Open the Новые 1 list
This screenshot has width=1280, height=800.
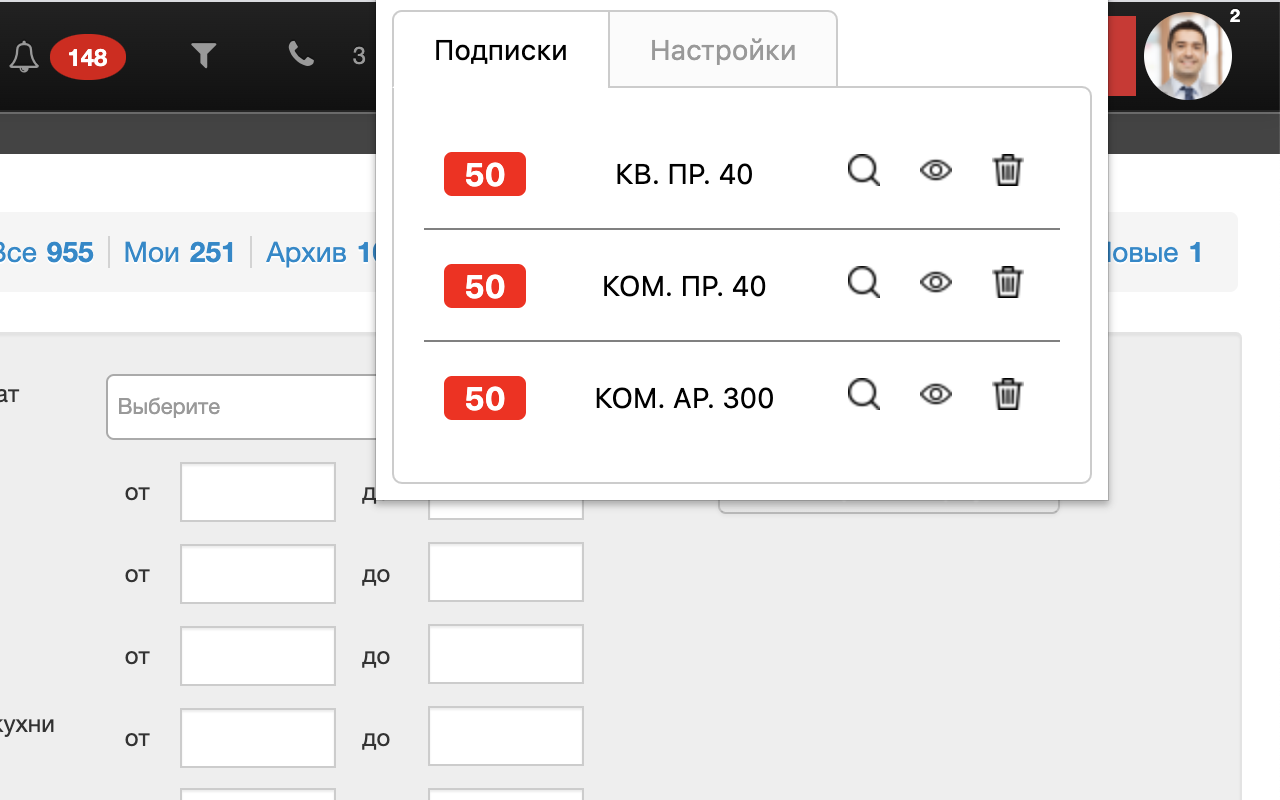click(x=1153, y=252)
